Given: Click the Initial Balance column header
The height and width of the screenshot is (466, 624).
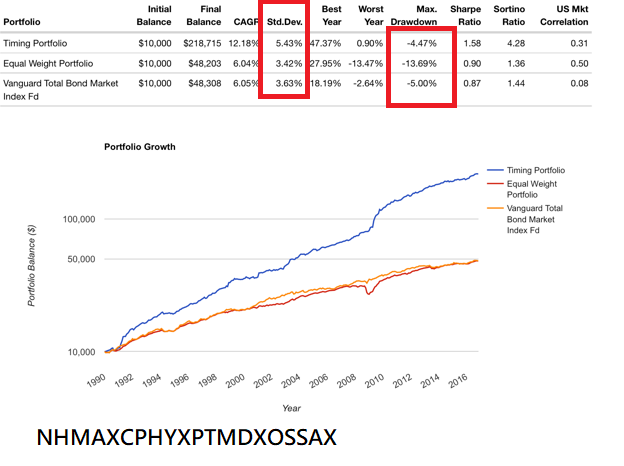Looking at the screenshot, I should click(x=154, y=16).
